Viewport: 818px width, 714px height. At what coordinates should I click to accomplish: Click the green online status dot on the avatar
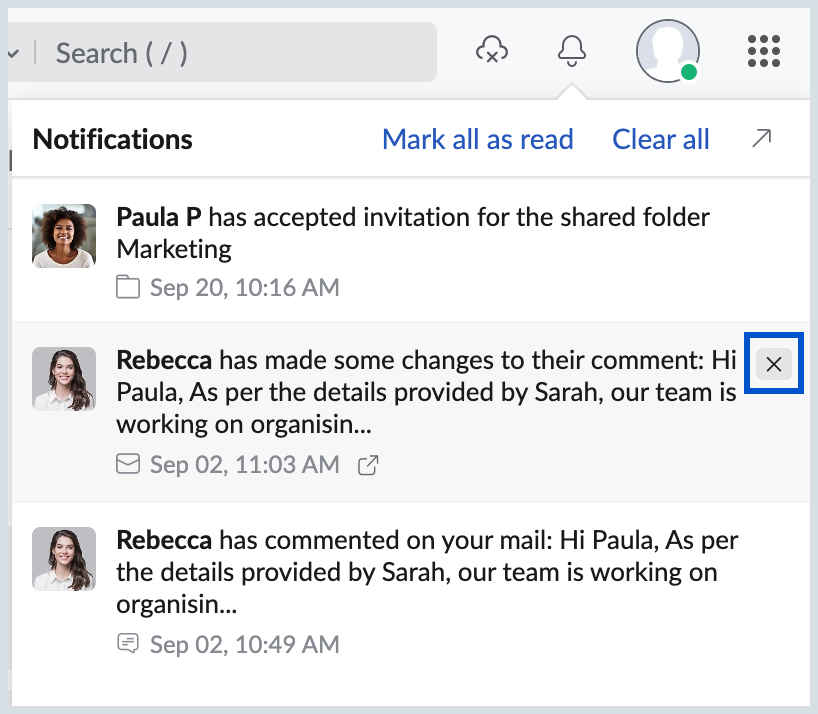tap(689, 73)
